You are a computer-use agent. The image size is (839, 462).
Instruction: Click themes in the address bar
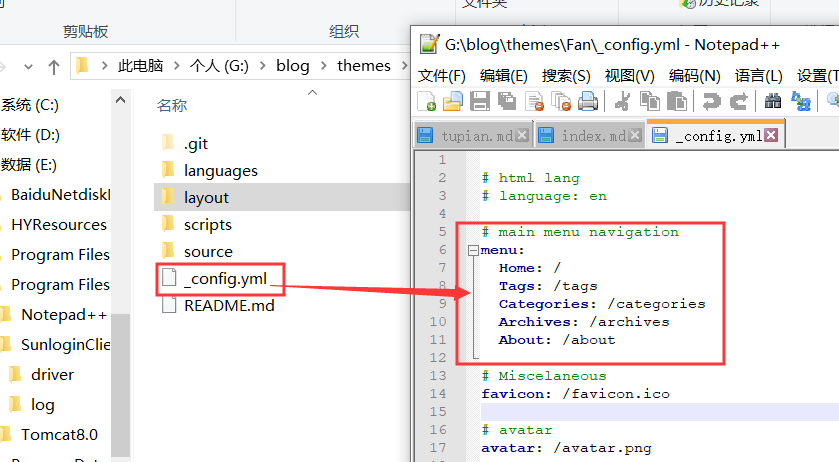(364, 66)
